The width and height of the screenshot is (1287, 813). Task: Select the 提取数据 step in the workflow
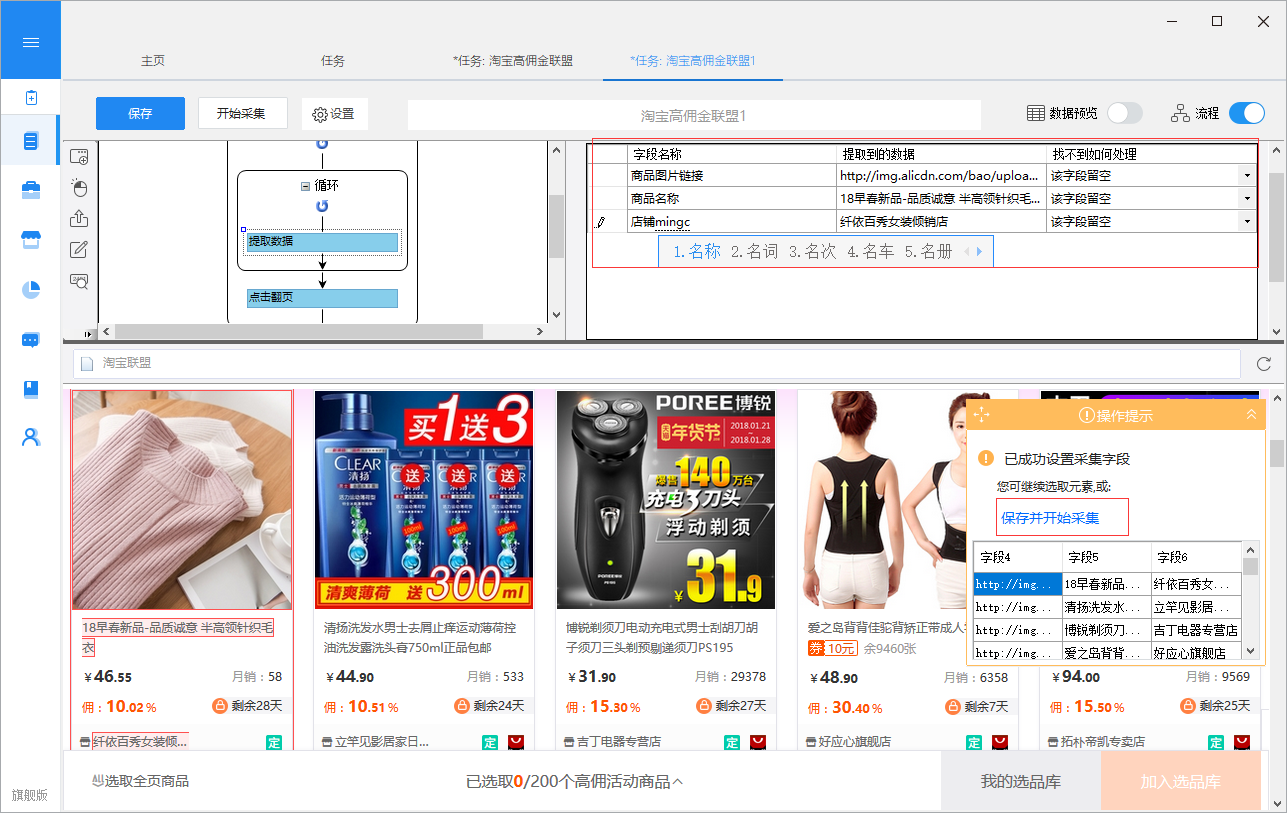[322, 241]
